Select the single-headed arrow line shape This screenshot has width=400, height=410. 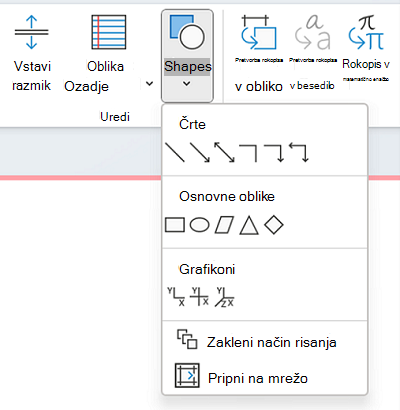pyautogui.click(x=200, y=153)
